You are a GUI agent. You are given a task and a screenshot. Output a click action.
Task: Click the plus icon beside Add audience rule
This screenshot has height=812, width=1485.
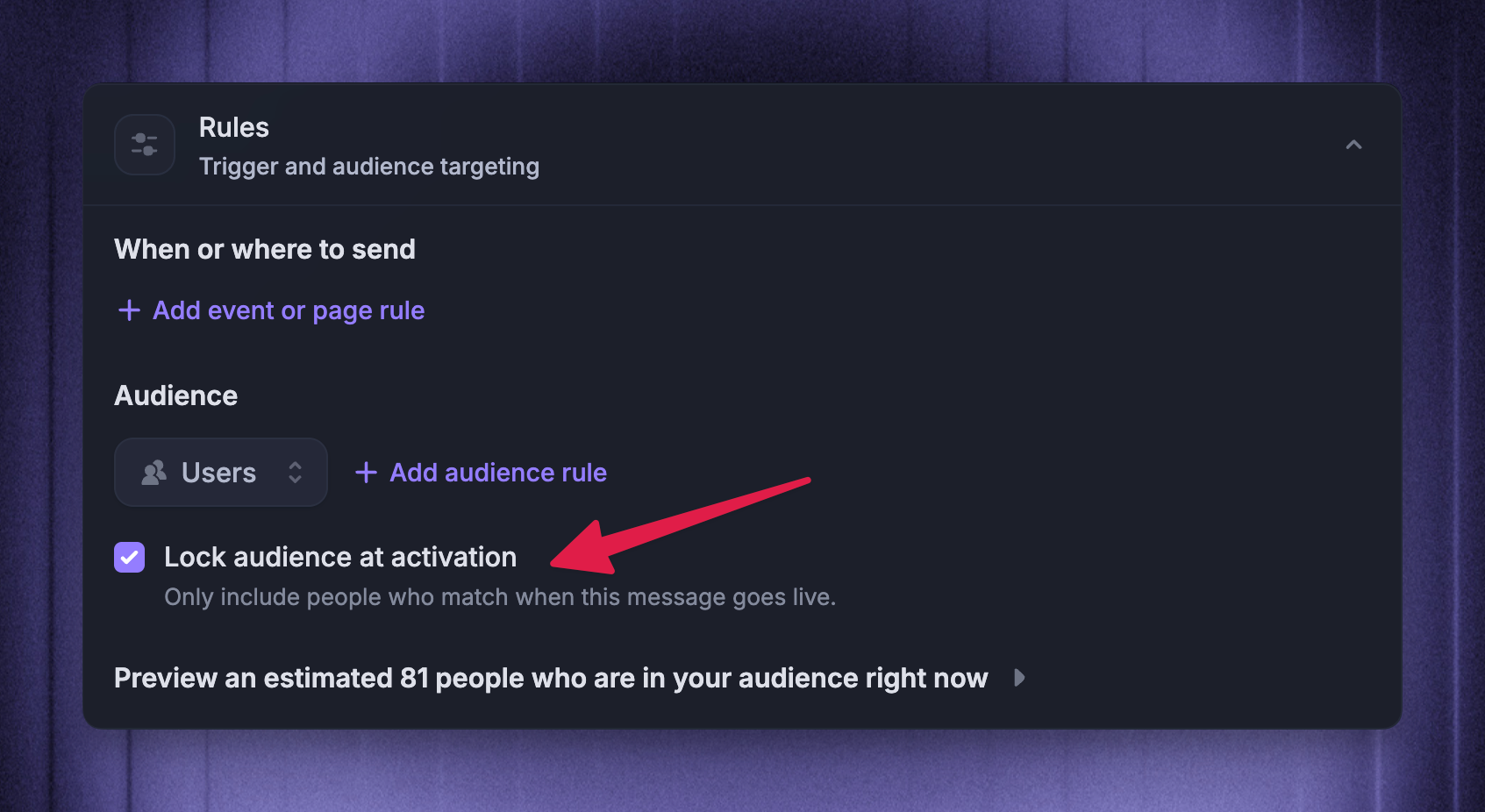[366, 473]
